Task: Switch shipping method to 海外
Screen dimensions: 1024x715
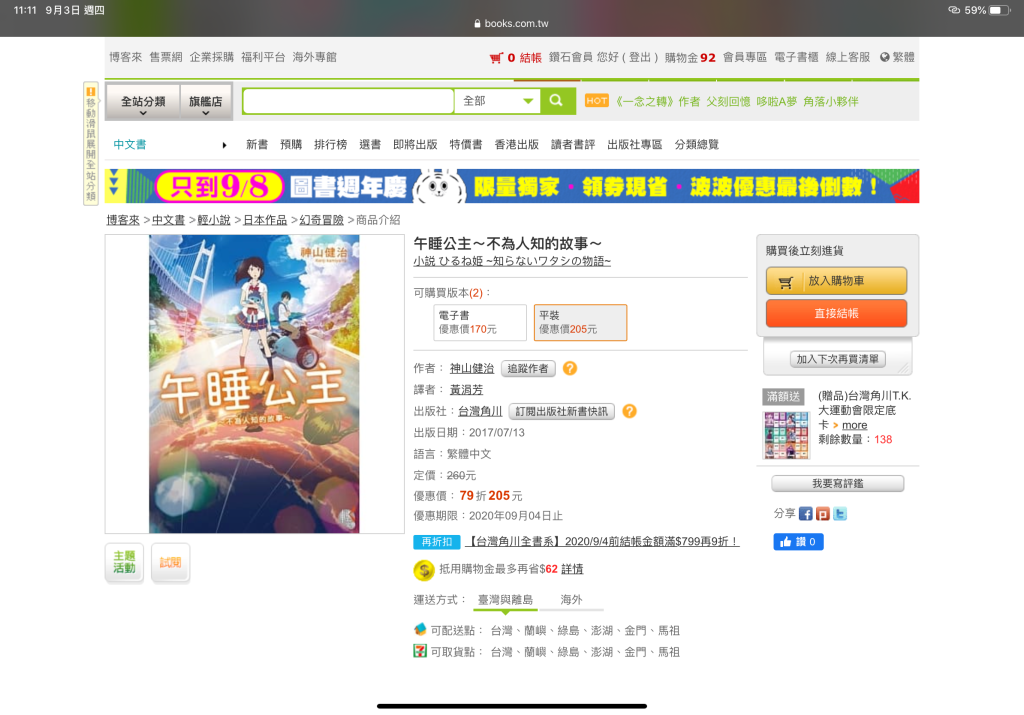Action: pos(571,600)
